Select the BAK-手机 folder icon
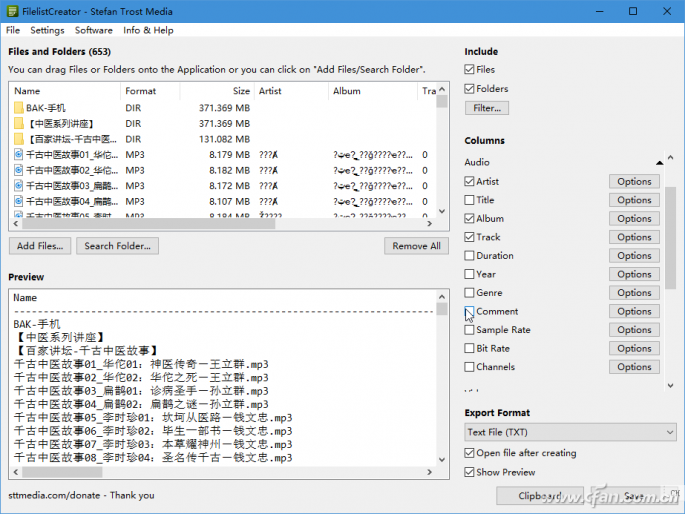This screenshot has width=685, height=514. pos(19,108)
